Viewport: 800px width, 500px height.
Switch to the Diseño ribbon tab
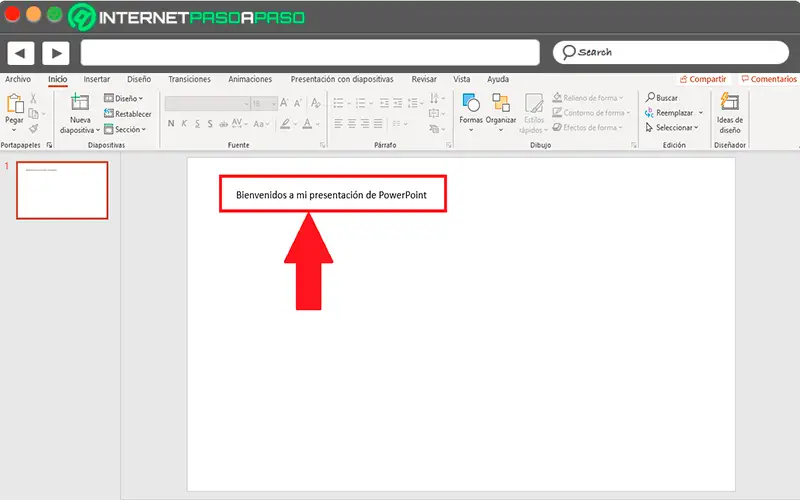click(x=139, y=79)
